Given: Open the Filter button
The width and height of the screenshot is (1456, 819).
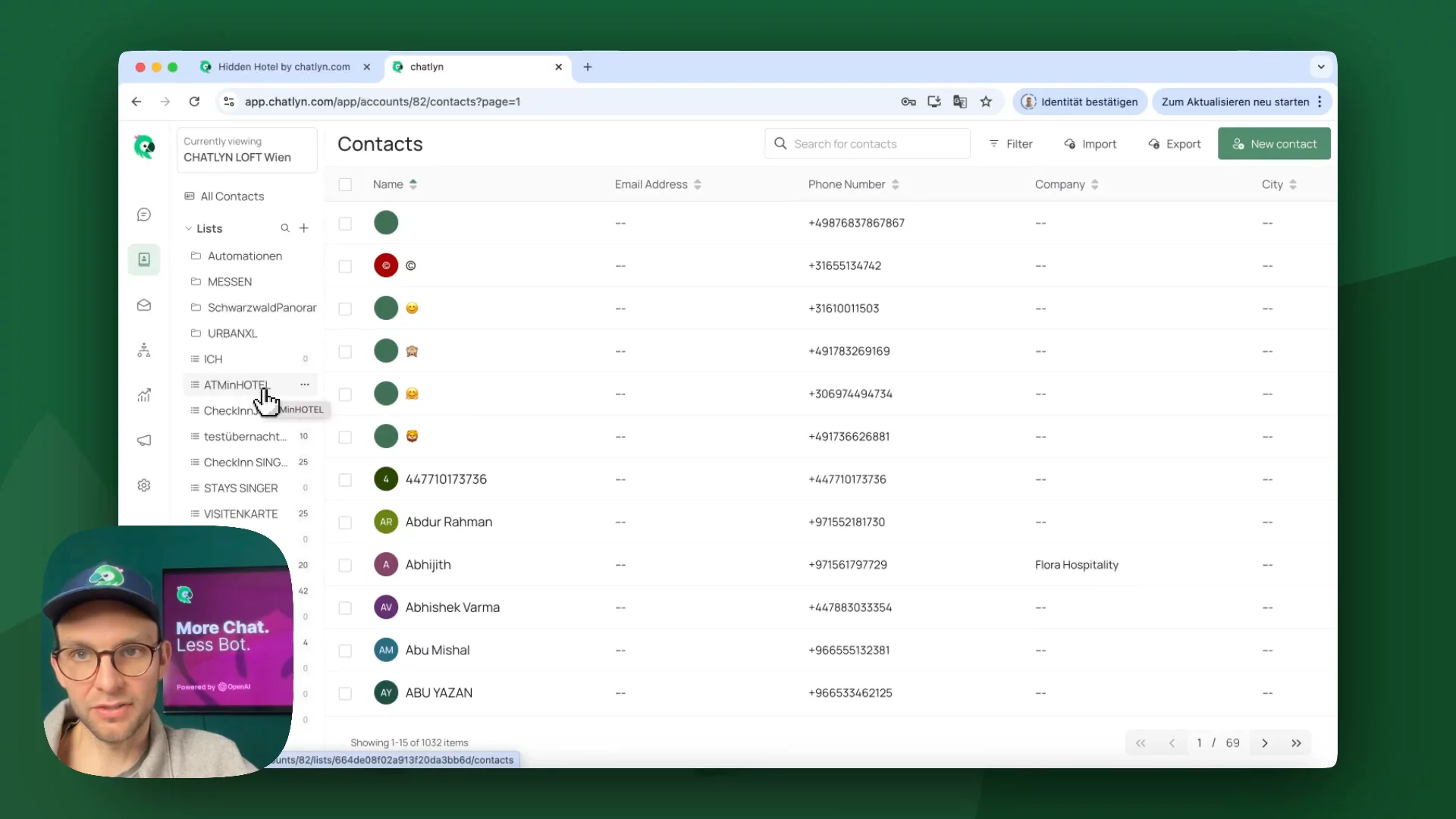Looking at the screenshot, I should (x=1011, y=144).
